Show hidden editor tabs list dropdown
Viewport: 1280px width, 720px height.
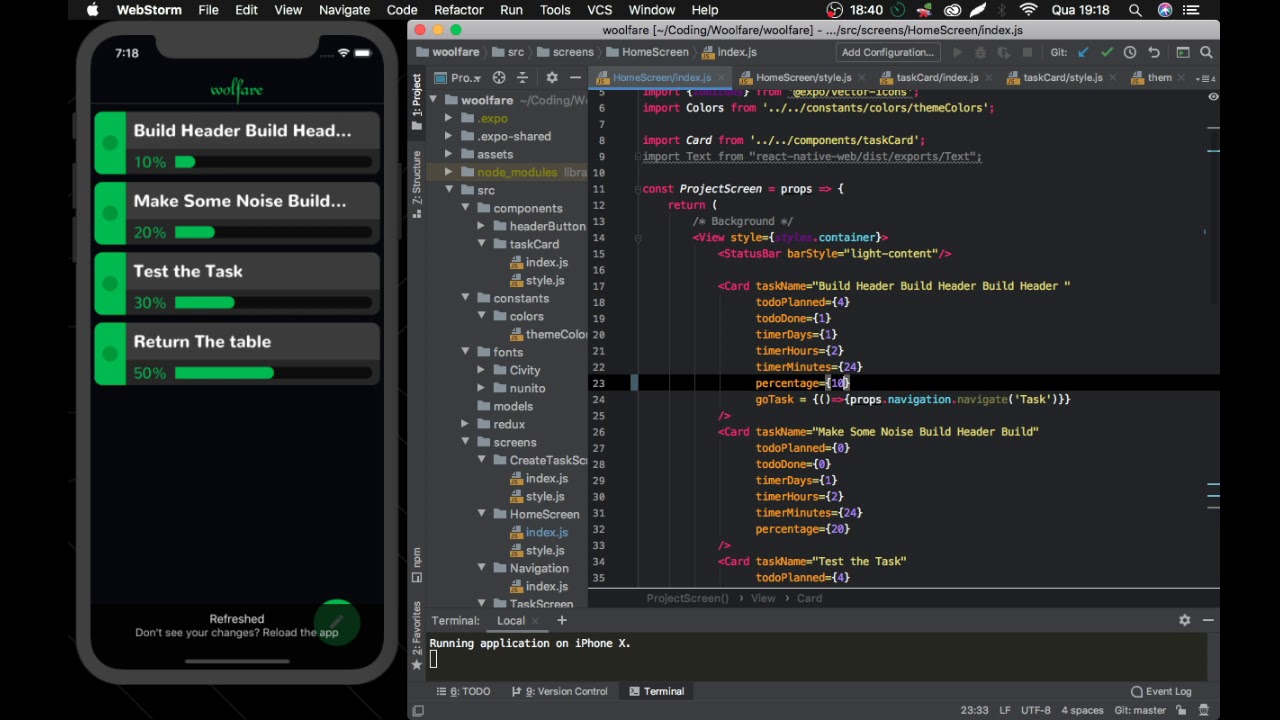[x=1206, y=78]
